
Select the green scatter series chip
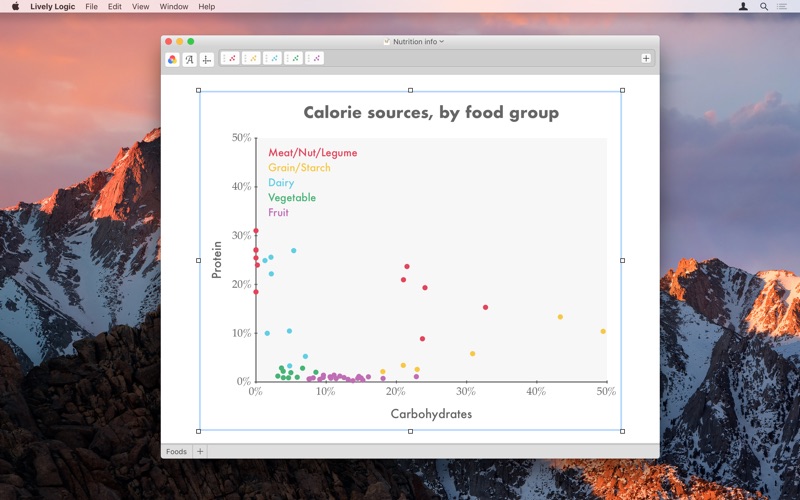pyautogui.click(x=293, y=58)
